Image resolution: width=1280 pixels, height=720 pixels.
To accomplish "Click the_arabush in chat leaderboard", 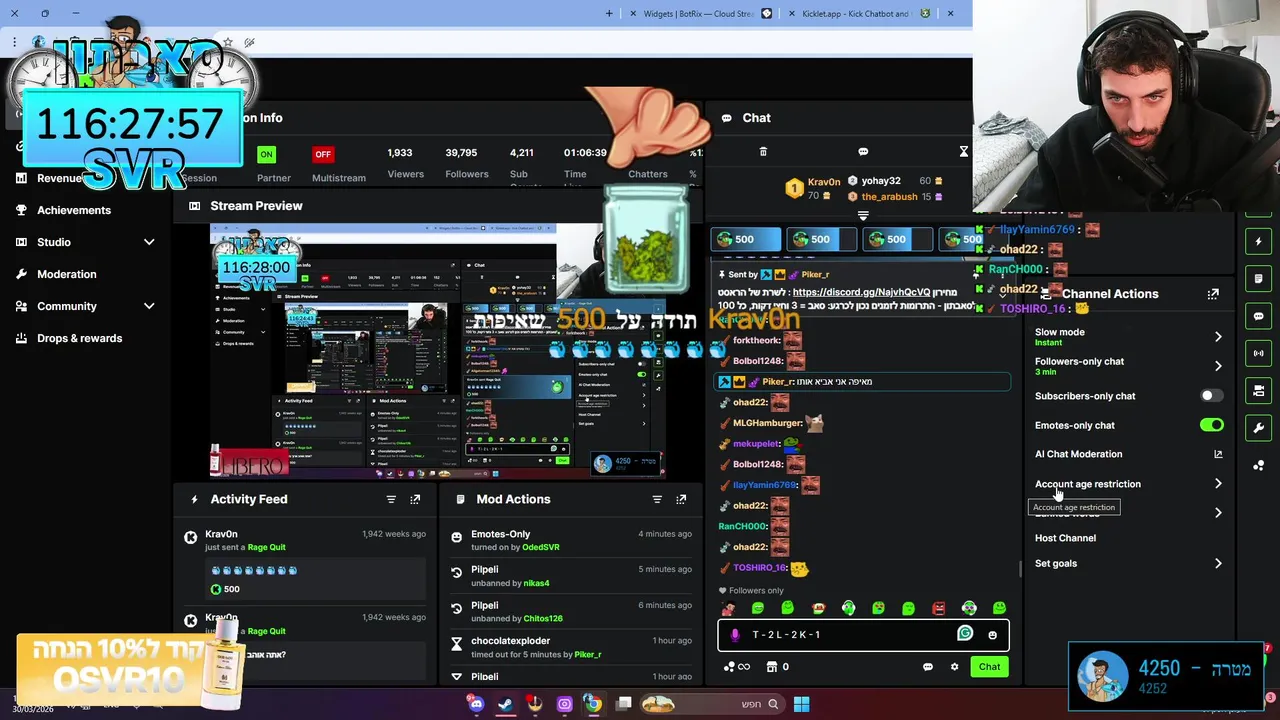I will pyautogui.click(x=889, y=197).
